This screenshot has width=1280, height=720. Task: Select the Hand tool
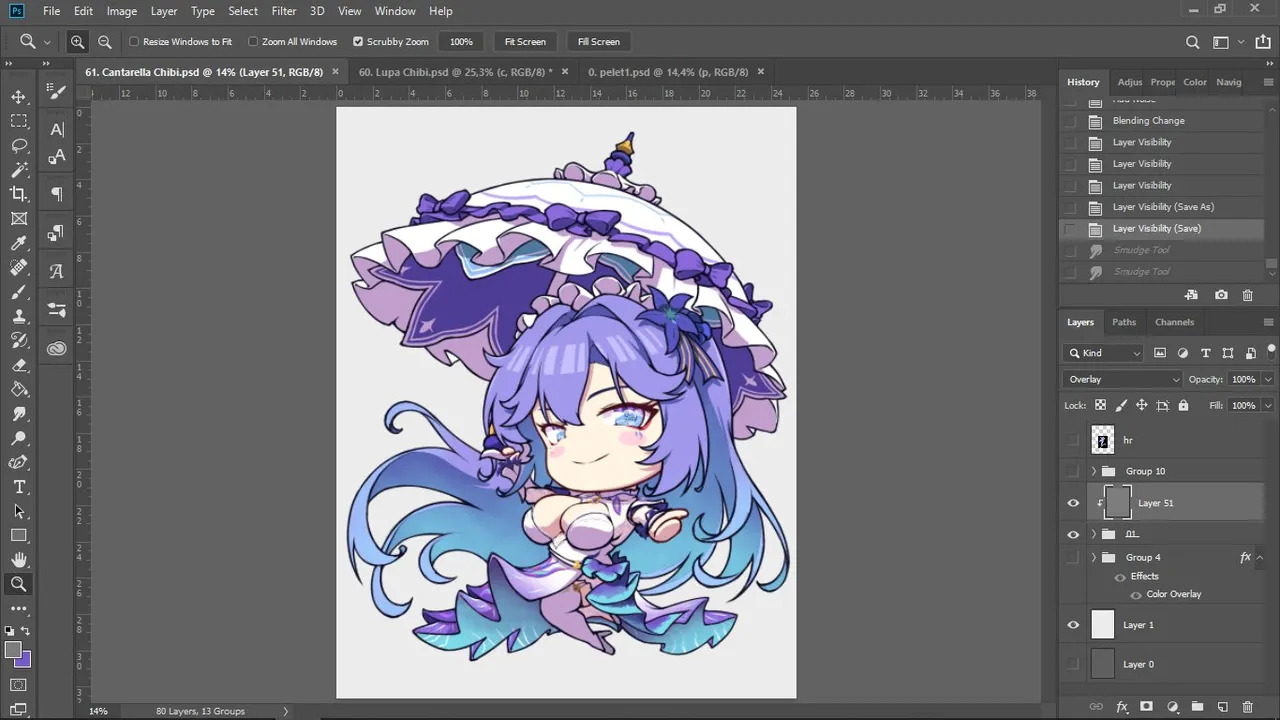19,560
